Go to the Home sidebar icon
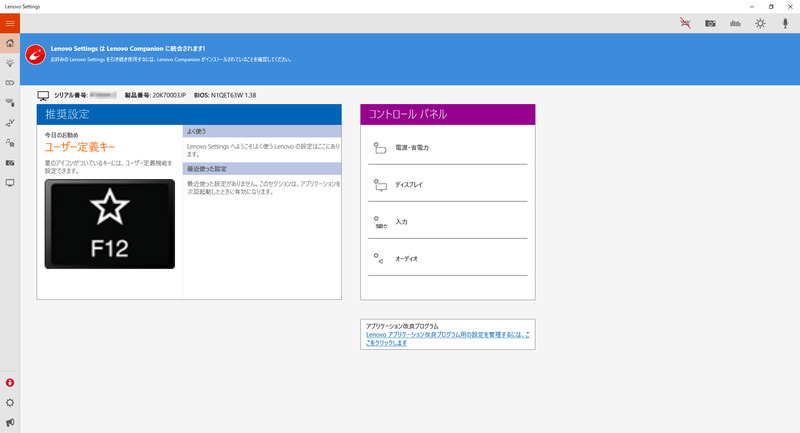The height and width of the screenshot is (433, 800). (10, 43)
